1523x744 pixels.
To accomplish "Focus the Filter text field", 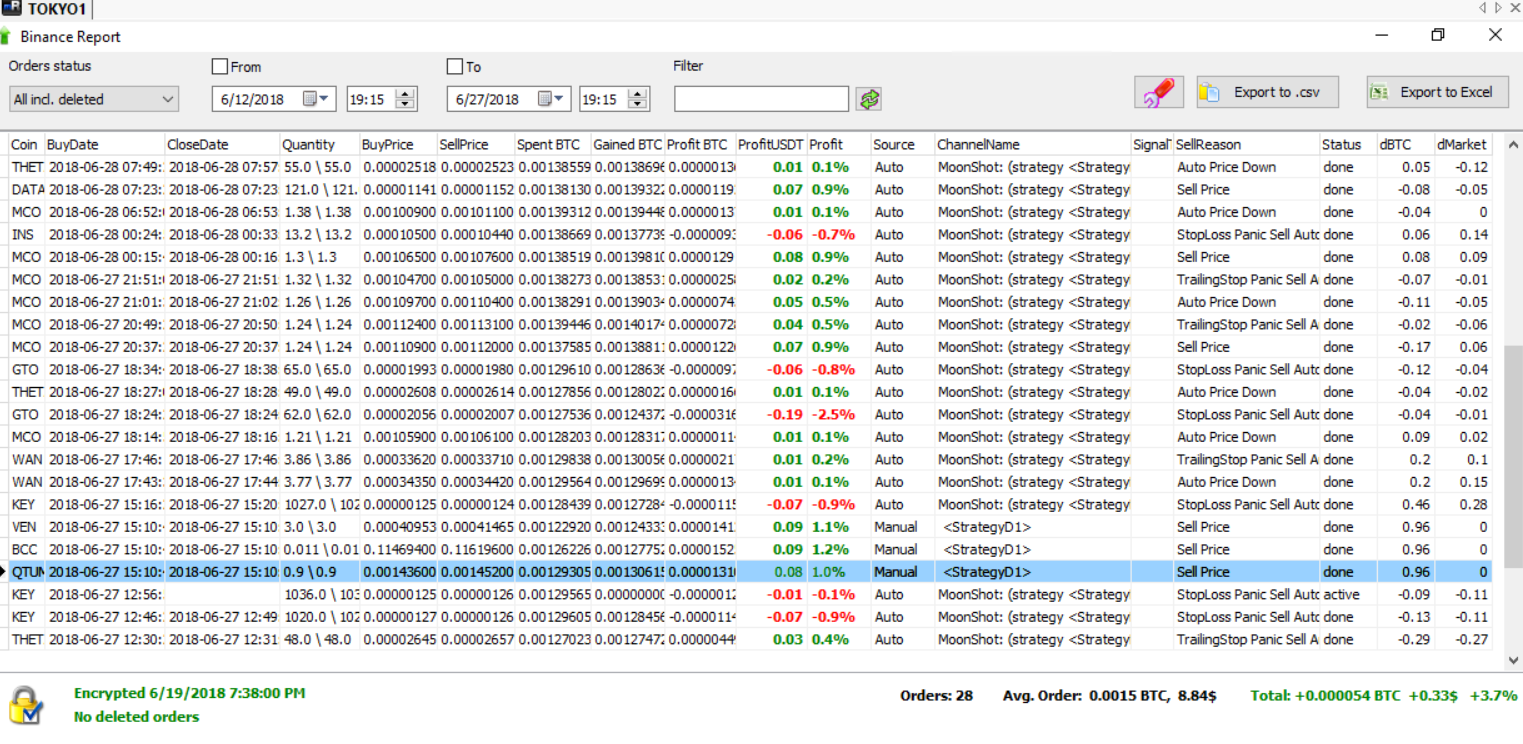I will click(x=761, y=99).
